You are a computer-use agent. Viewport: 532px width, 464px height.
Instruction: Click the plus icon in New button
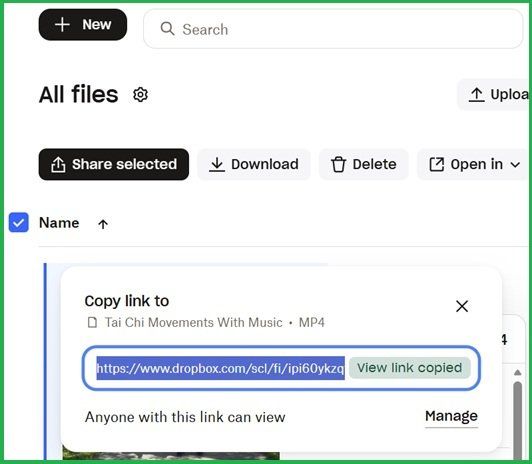pos(62,25)
